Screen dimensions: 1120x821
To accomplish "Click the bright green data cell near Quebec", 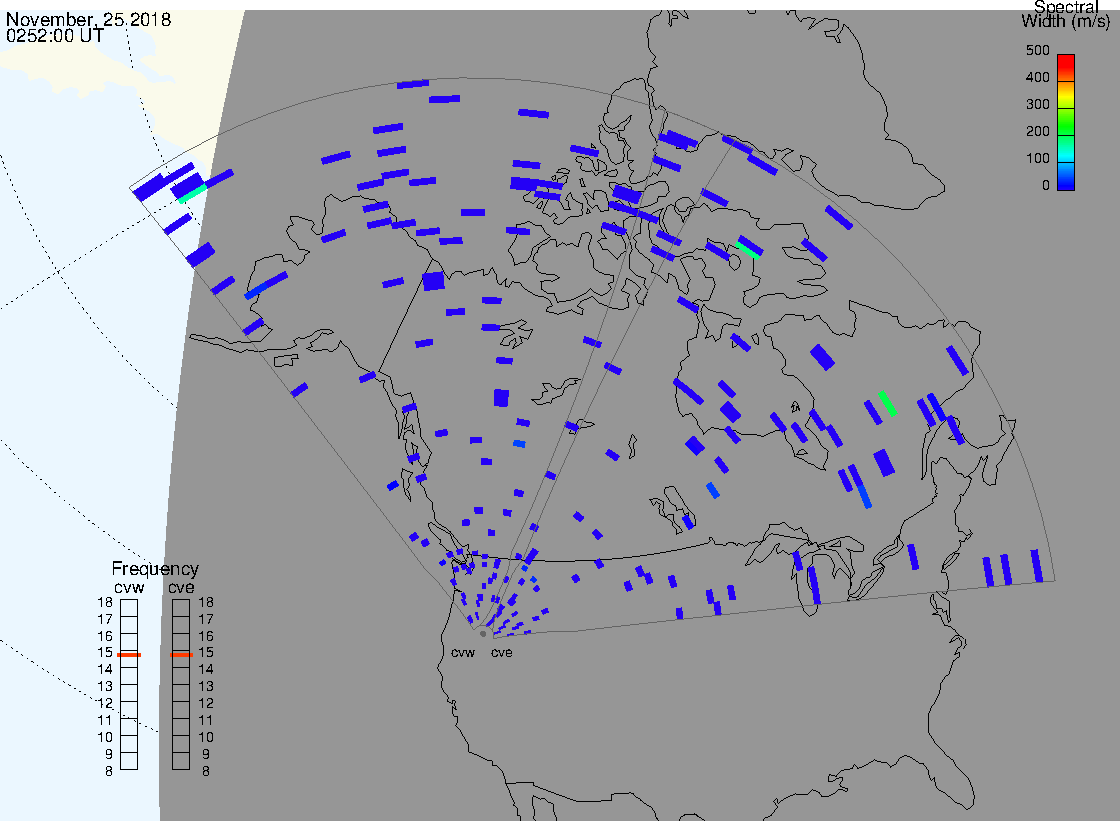I will (x=887, y=403).
